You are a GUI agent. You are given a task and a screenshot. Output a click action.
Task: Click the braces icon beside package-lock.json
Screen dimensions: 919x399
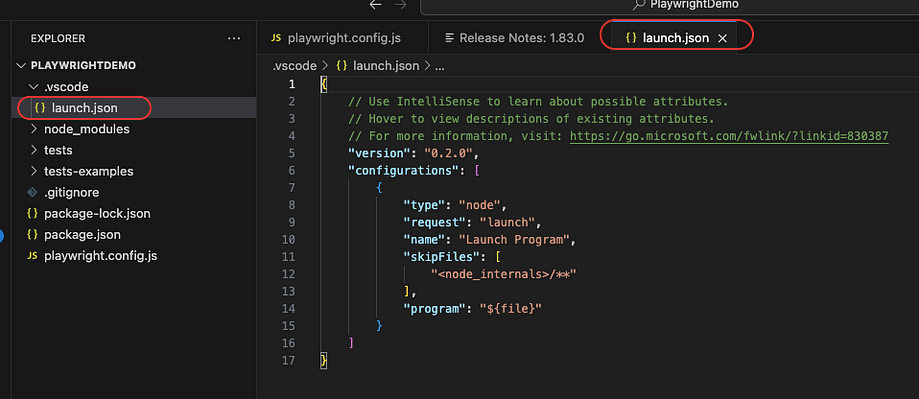33,213
